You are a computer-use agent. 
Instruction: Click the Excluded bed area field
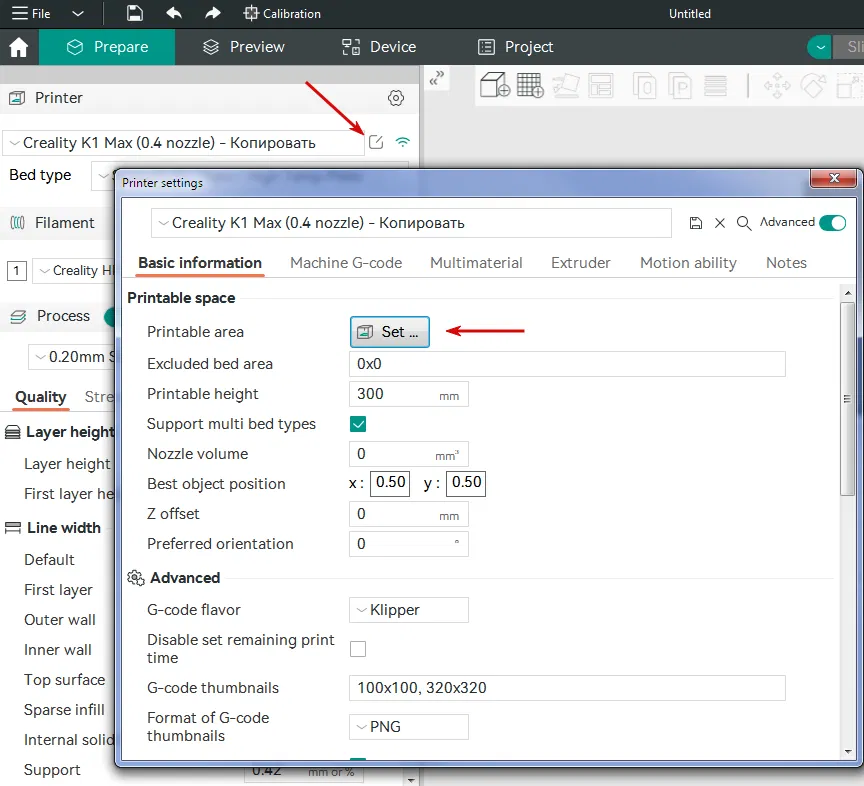pyautogui.click(x=567, y=364)
